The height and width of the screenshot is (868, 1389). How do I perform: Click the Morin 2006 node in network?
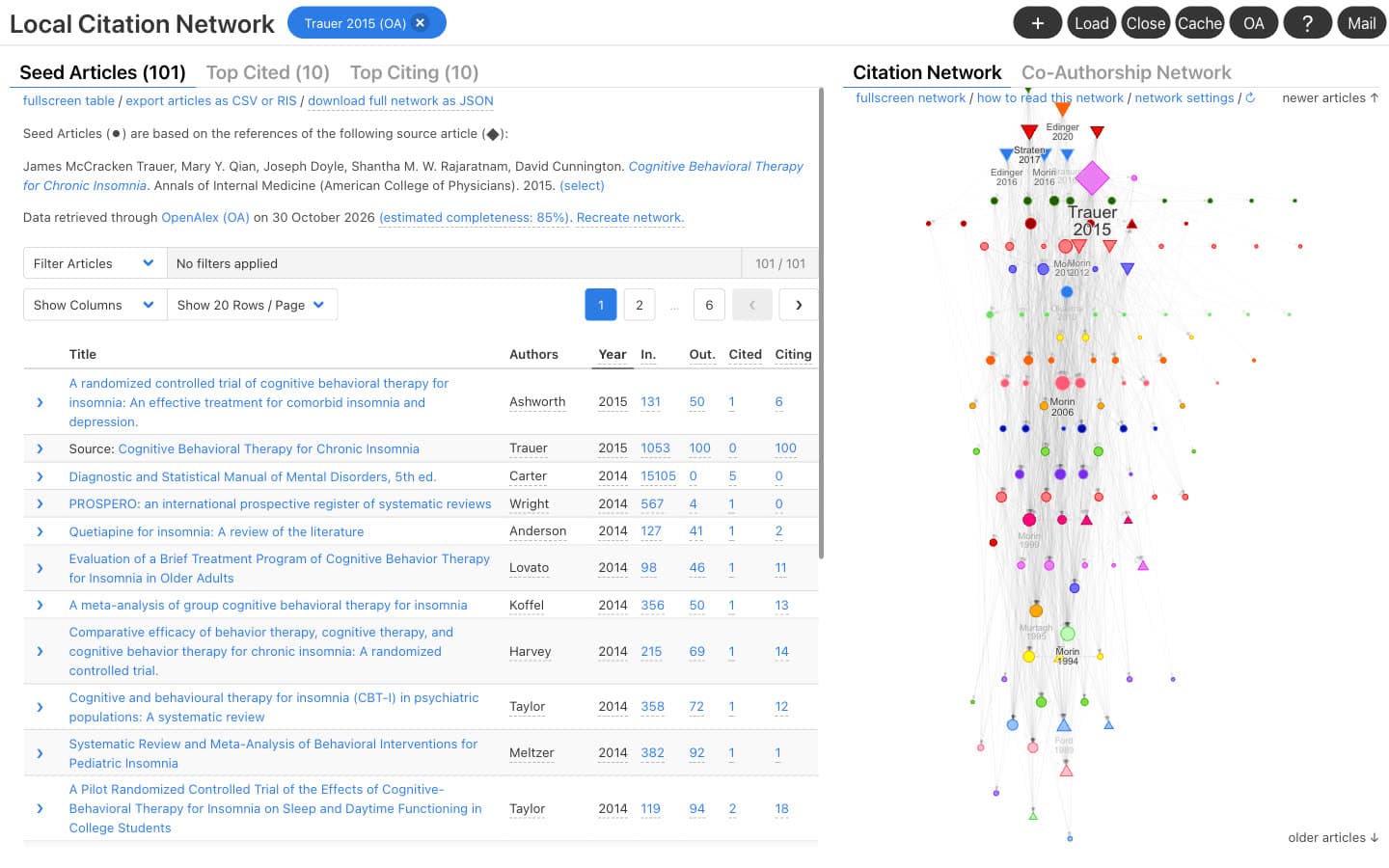tap(1062, 383)
